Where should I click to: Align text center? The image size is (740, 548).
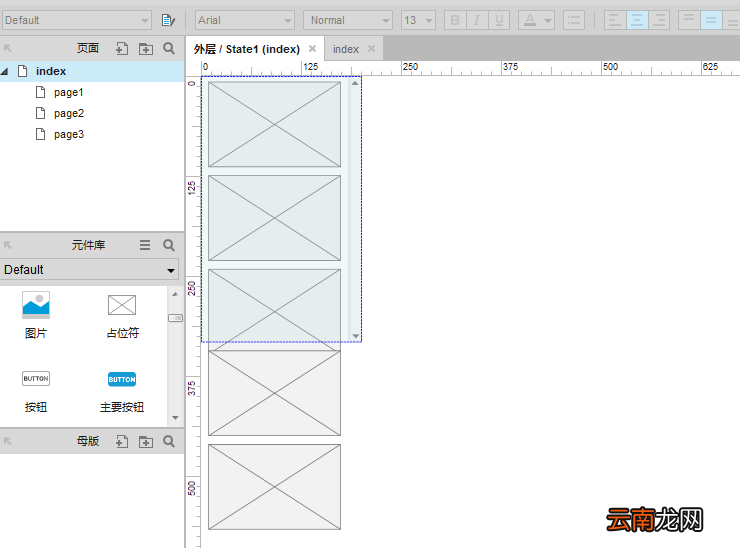(x=637, y=20)
